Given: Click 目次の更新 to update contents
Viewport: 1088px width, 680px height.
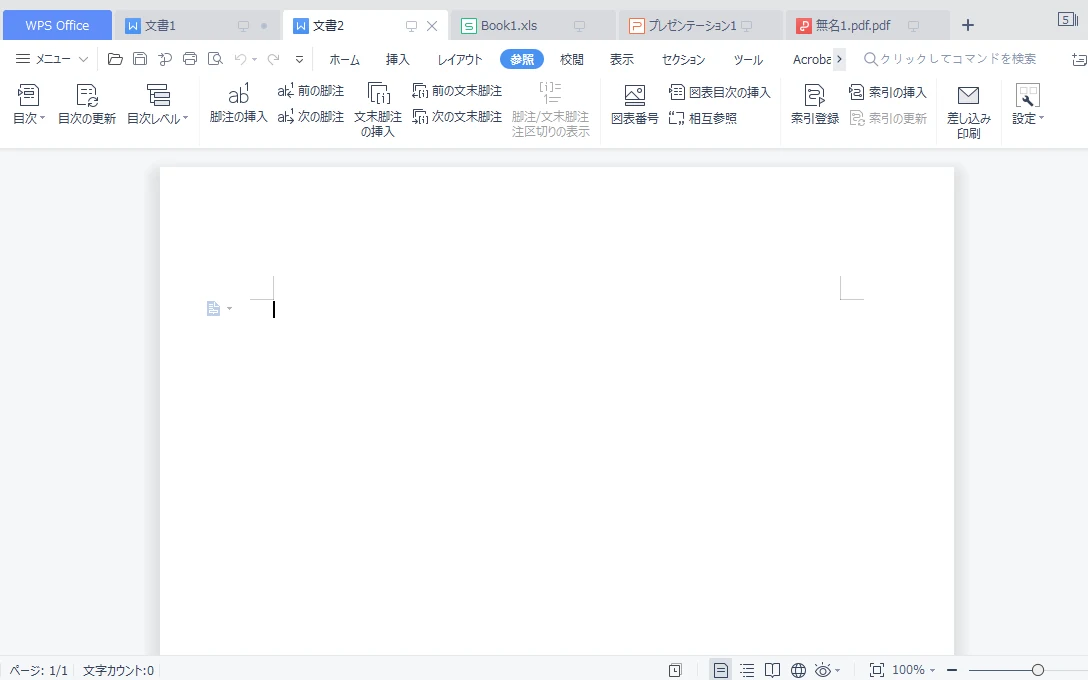Looking at the screenshot, I should click(x=87, y=104).
